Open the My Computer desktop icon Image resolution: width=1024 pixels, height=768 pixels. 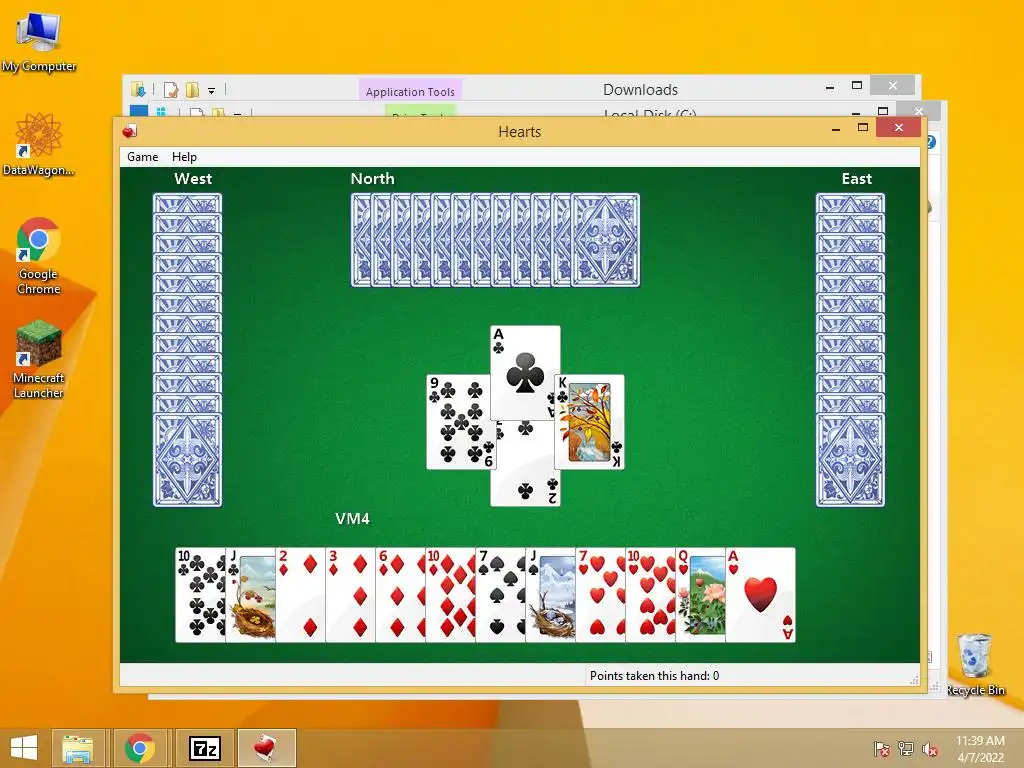(x=39, y=40)
